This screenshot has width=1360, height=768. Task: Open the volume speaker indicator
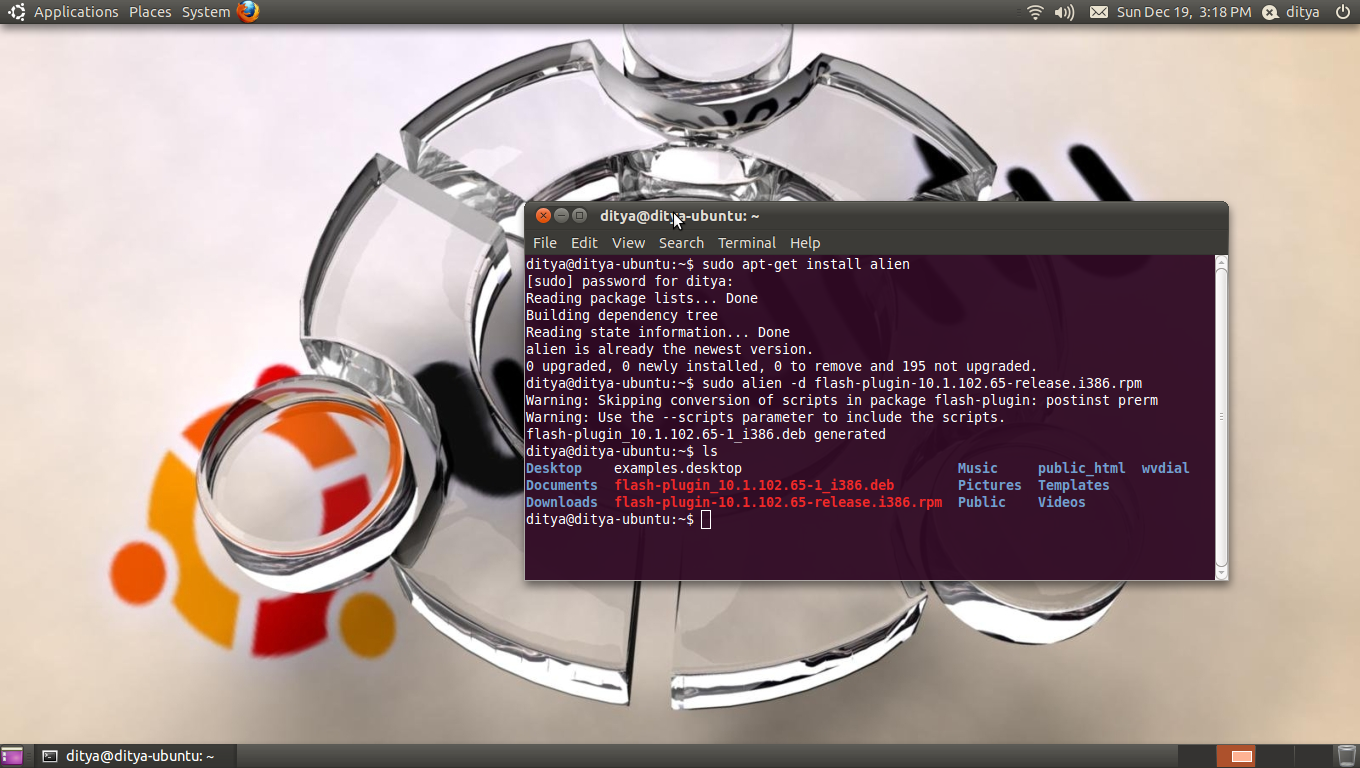[1064, 12]
